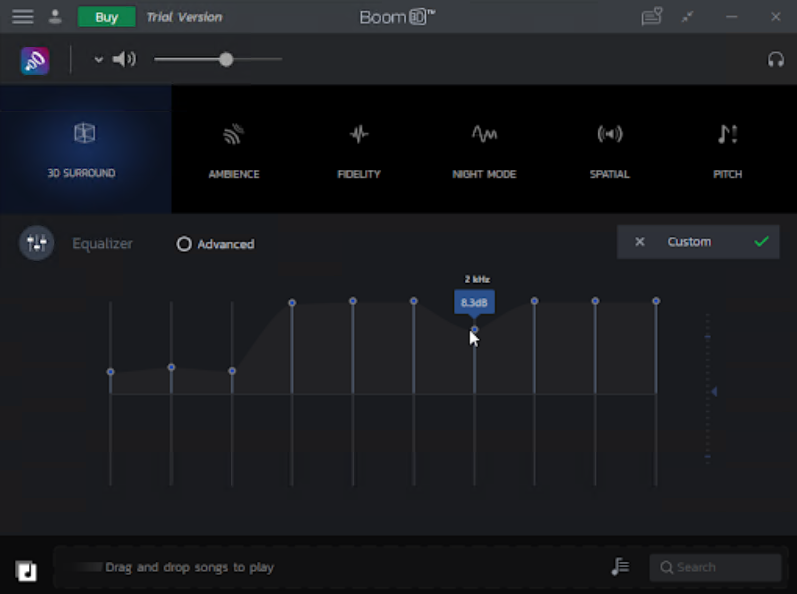797x594 pixels.
Task: Click the Boom app logo icon
Action: [35, 60]
